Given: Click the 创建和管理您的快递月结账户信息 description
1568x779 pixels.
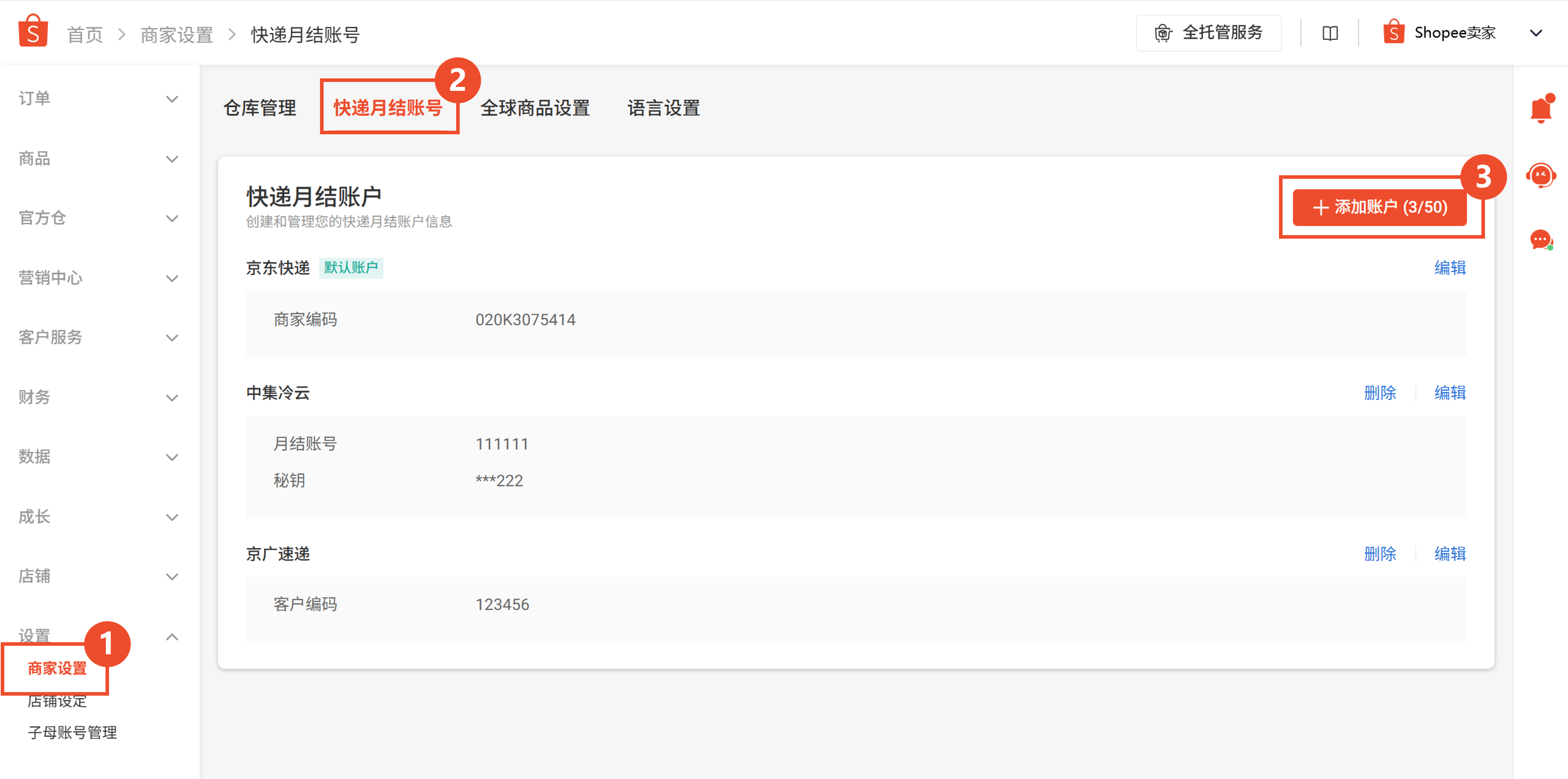Looking at the screenshot, I should (349, 222).
